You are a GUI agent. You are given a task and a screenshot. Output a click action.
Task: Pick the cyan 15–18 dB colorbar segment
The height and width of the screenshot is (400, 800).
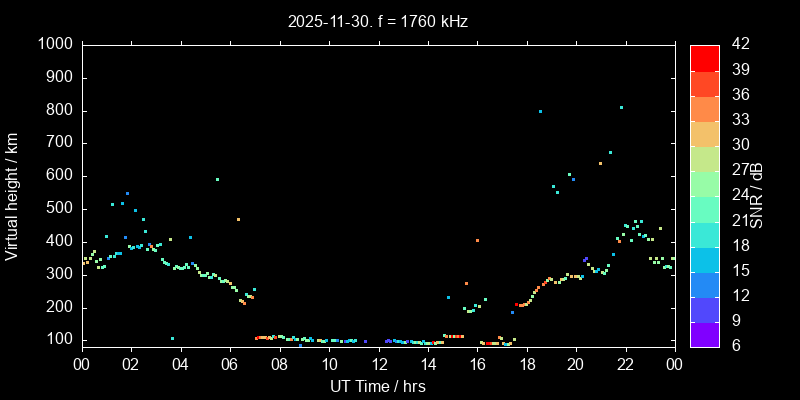tap(704, 259)
